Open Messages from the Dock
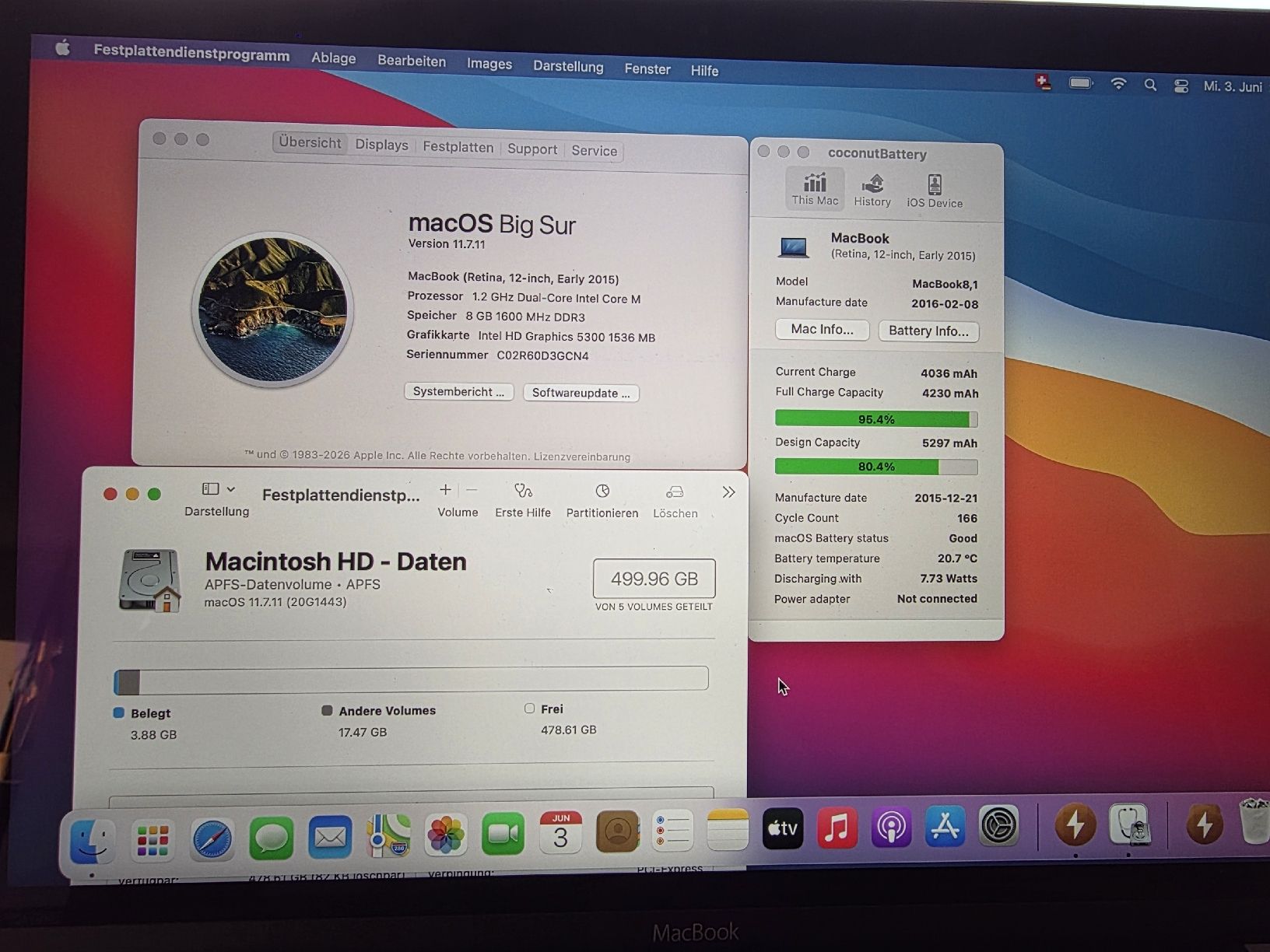This screenshot has width=1270, height=952. pyautogui.click(x=271, y=838)
